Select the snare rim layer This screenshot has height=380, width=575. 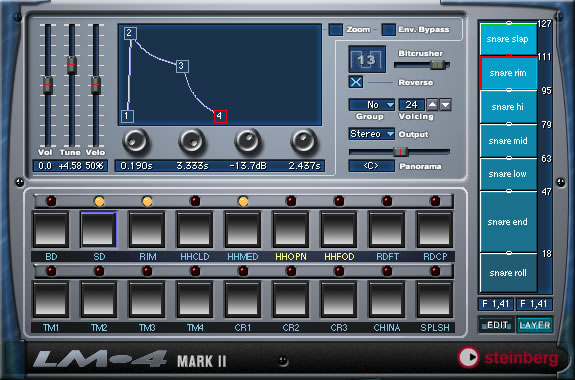(508, 73)
